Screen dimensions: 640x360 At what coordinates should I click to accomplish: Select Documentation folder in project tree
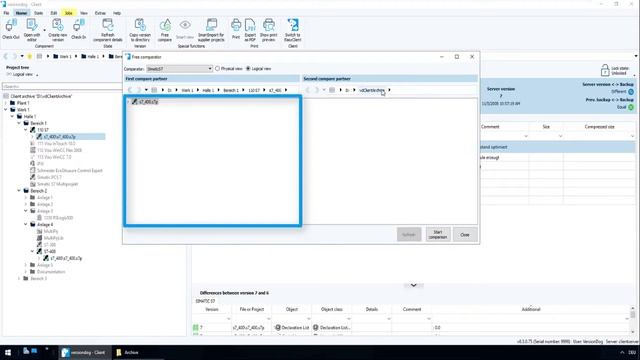click(x=51, y=271)
